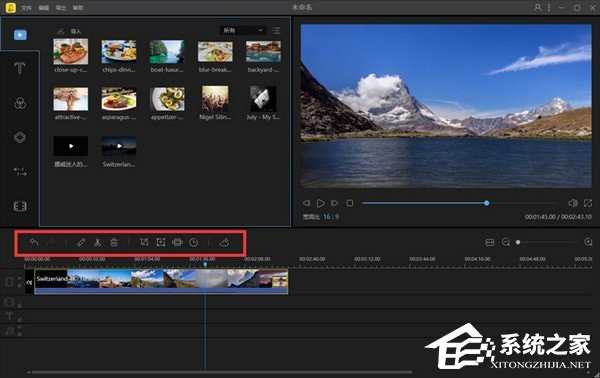Seek using the preview progress slider handle
This screenshot has width=600, height=378.
coord(486,203)
